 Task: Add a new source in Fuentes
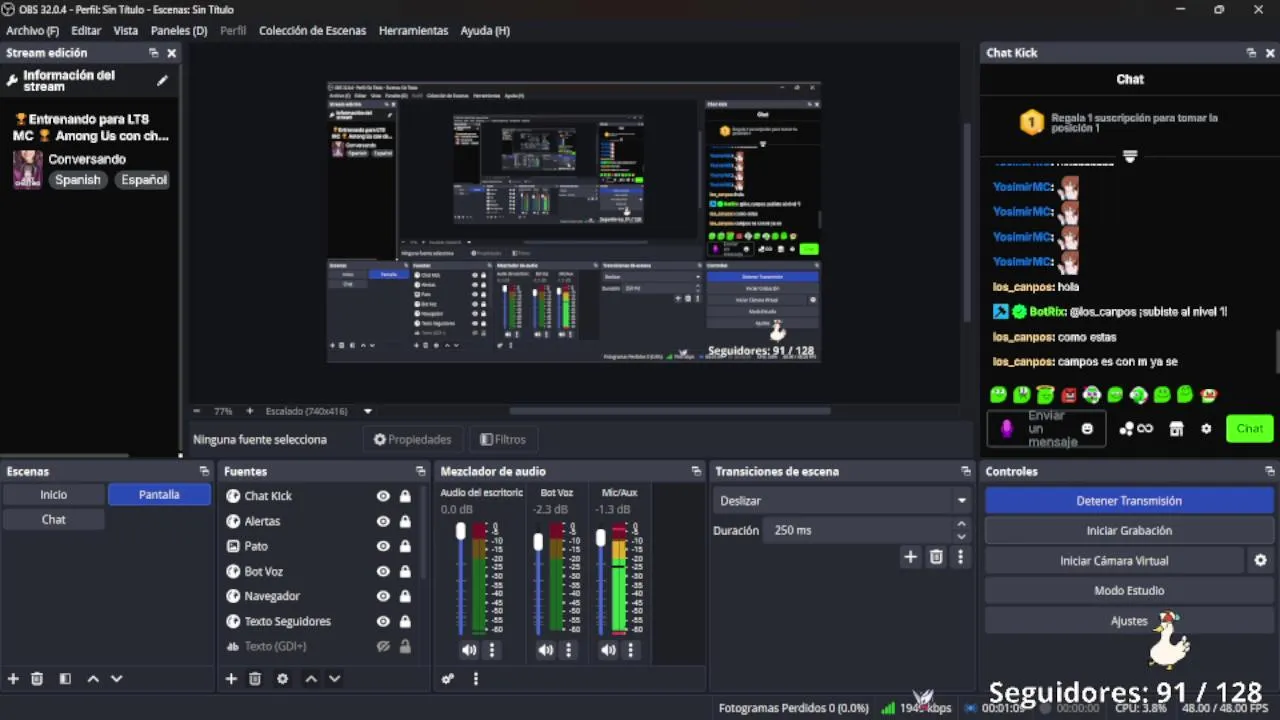(231, 678)
